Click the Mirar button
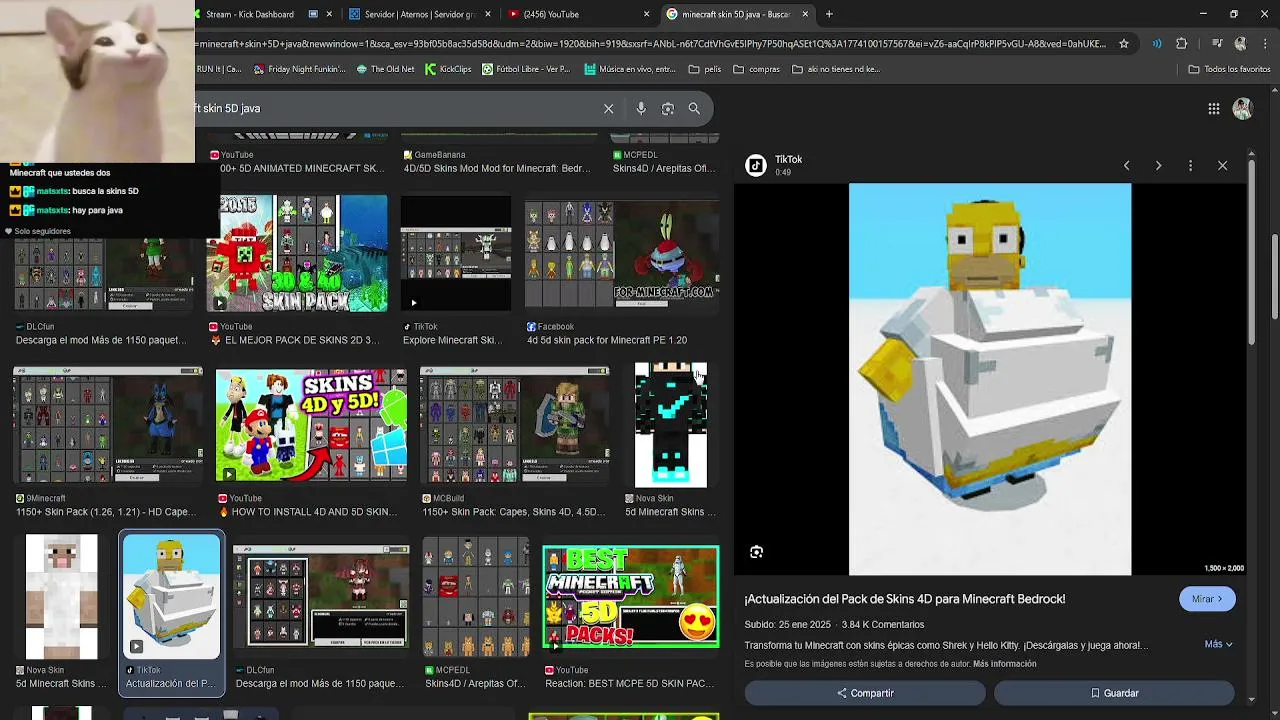 pos(1207,599)
